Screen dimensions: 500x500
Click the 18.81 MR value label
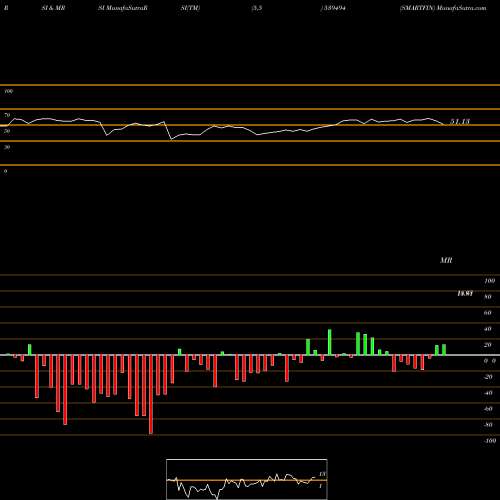coord(465,294)
